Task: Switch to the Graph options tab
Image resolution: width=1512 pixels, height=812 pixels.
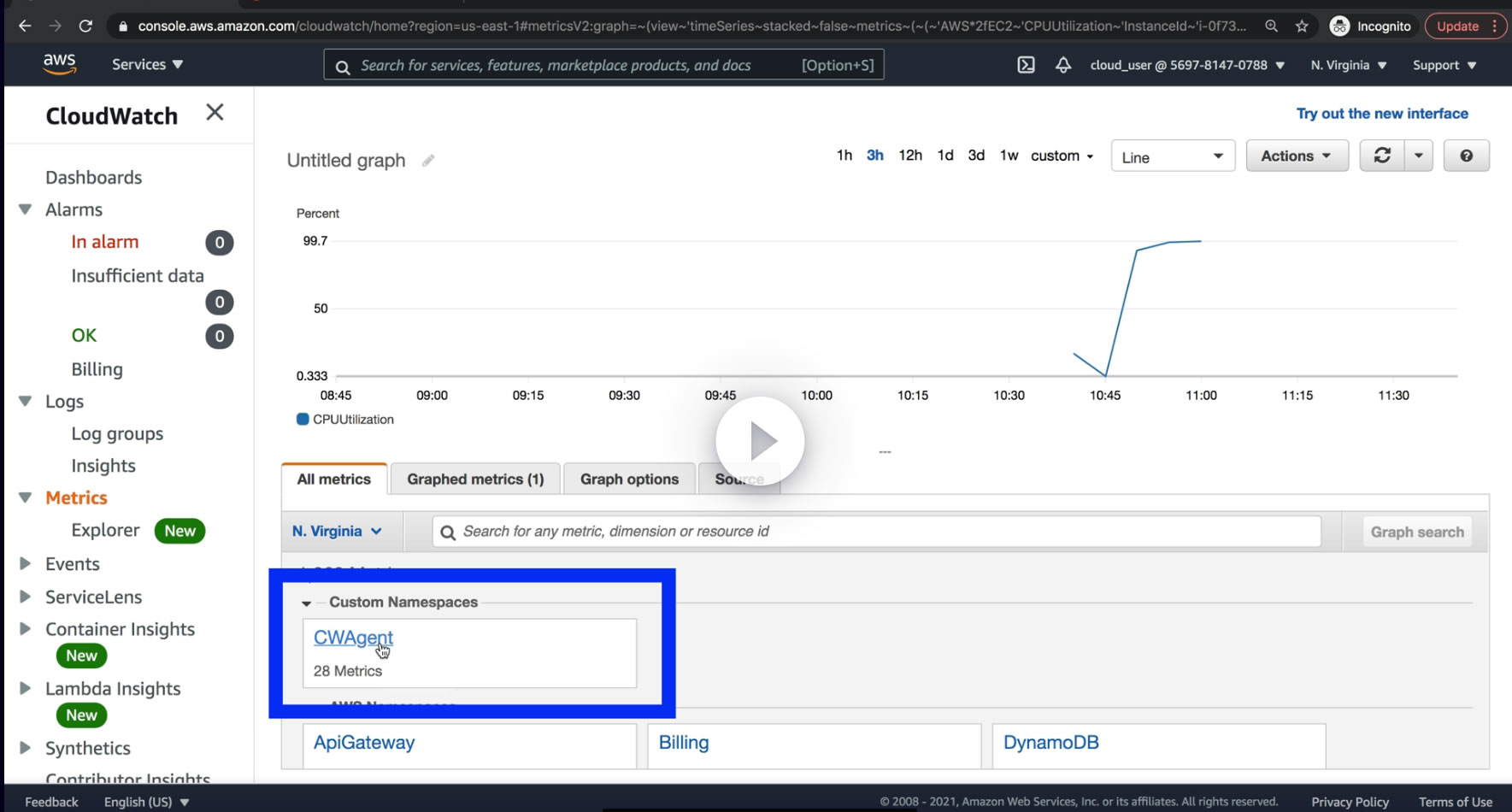Action: [x=630, y=480]
